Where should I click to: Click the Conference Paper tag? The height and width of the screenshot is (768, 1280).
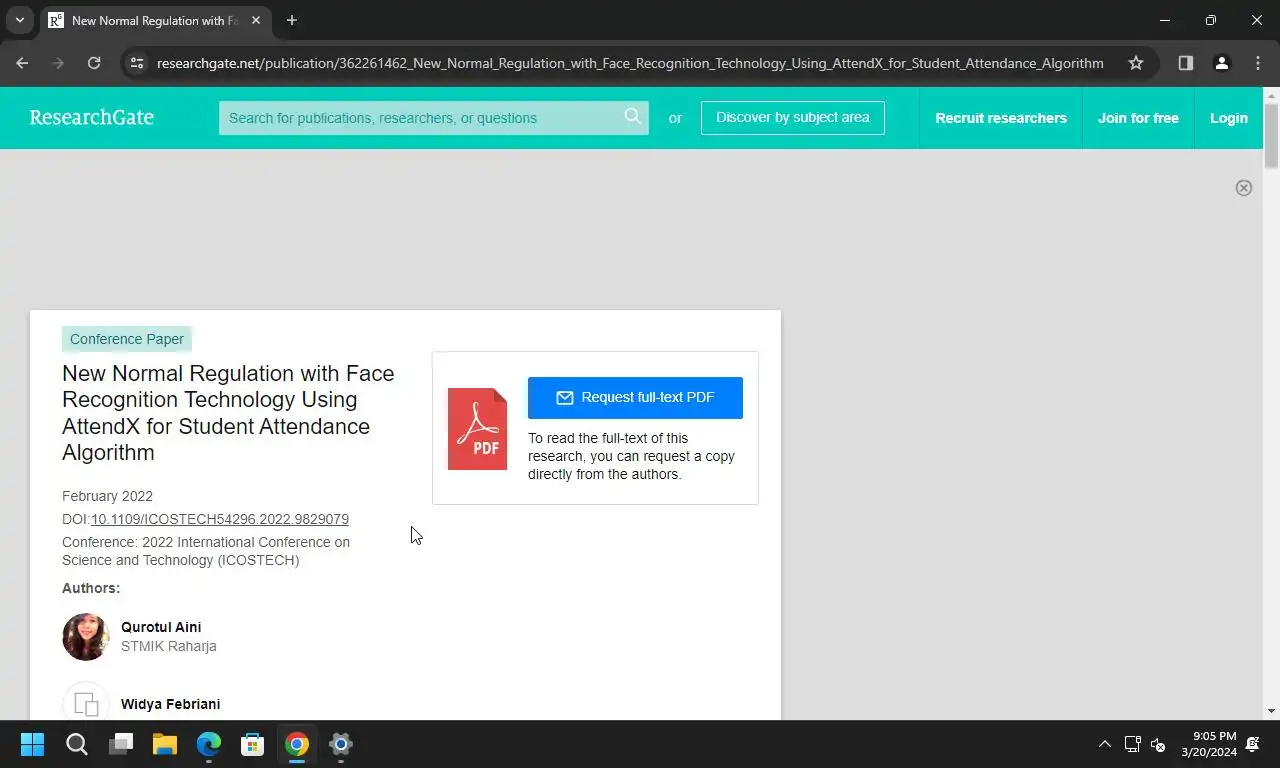pos(127,339)
